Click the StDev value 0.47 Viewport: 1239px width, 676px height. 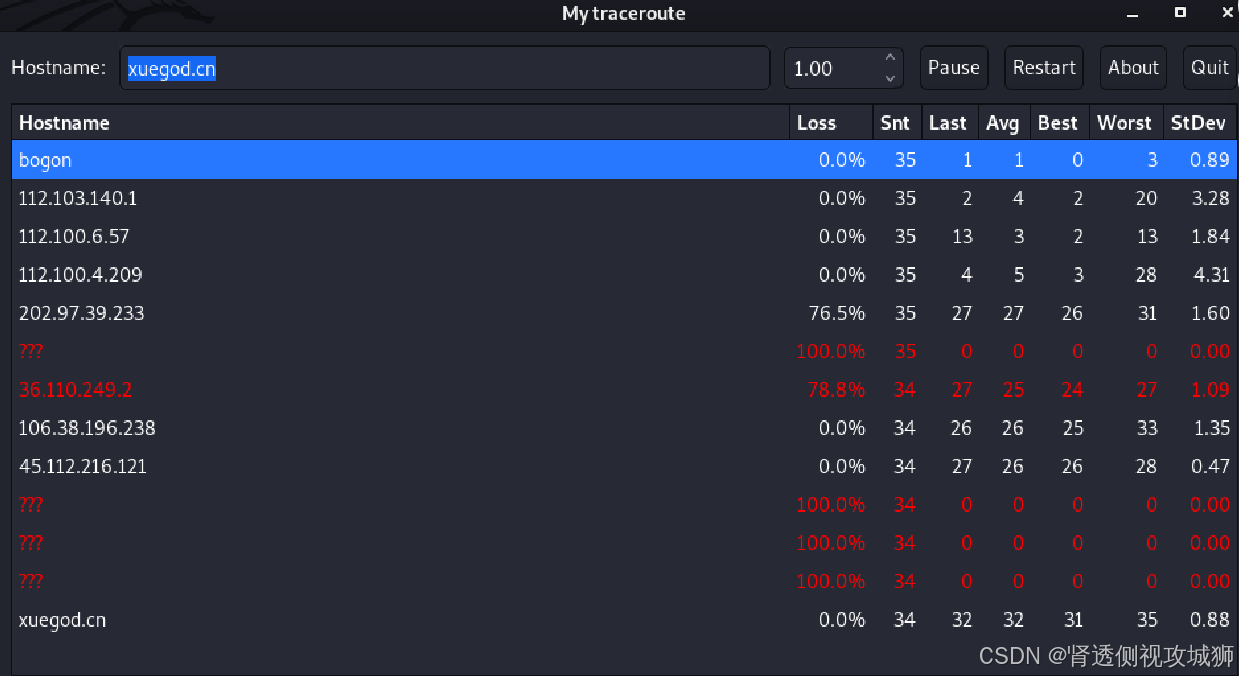(x=1210, y=466)
